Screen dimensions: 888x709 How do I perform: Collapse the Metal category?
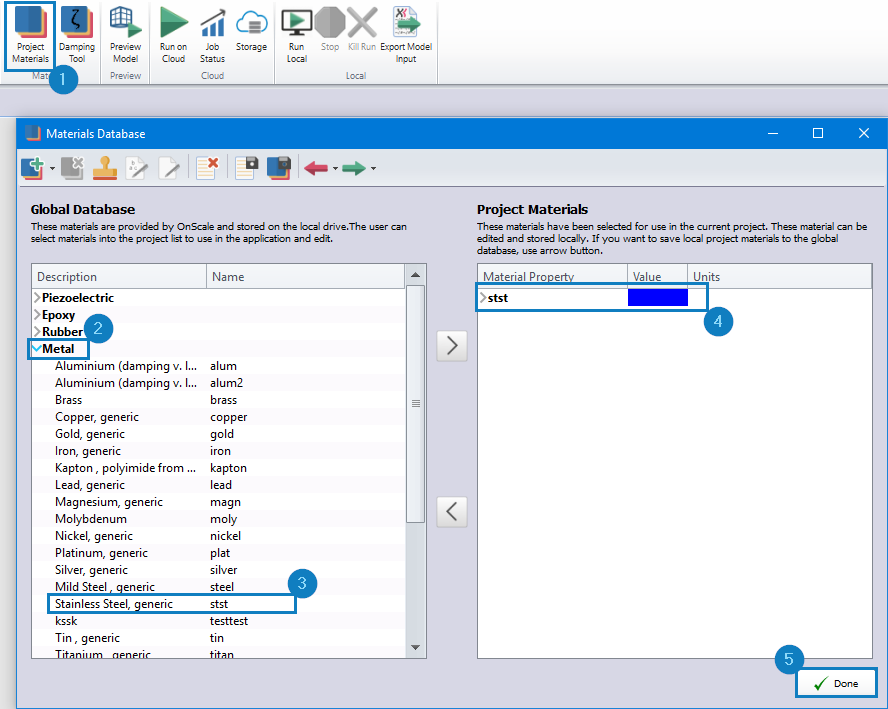point(37,349)
